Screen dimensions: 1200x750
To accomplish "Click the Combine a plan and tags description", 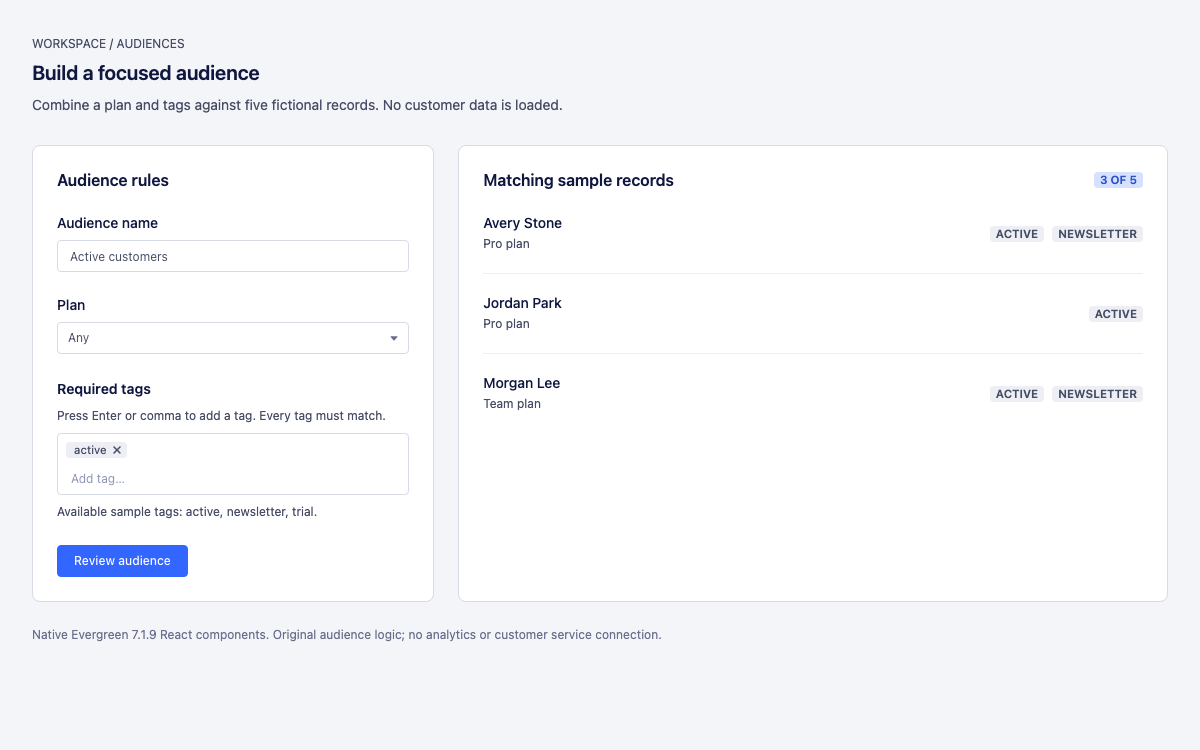I will click(x=297, y=105).
